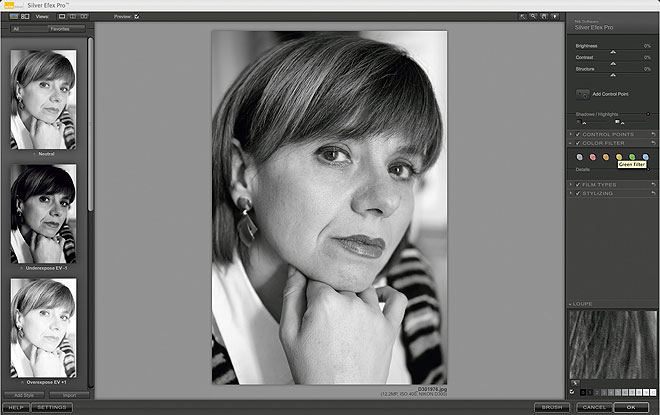Expand the Control Points section
660x415 pixels.
pyautogui.click(x=570, y=134)
